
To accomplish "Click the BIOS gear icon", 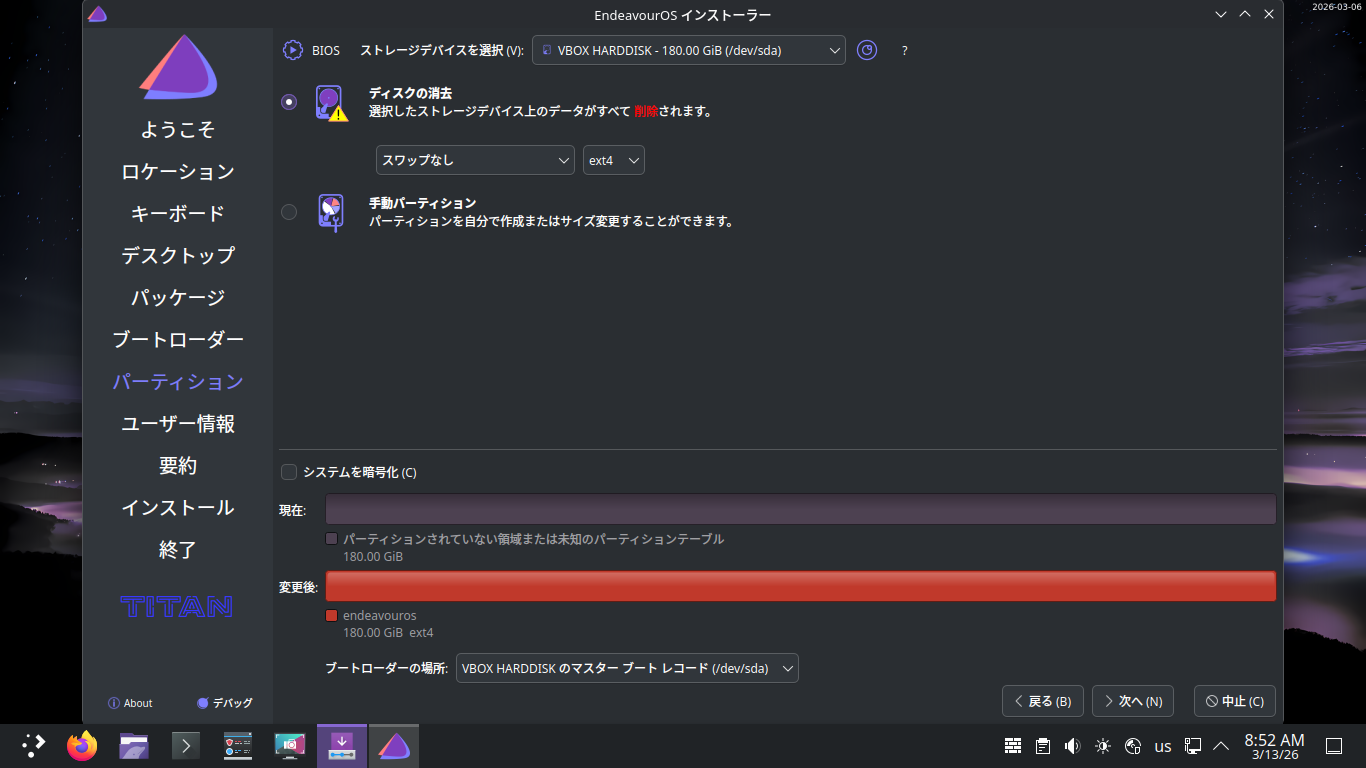I will coord(292,50).
